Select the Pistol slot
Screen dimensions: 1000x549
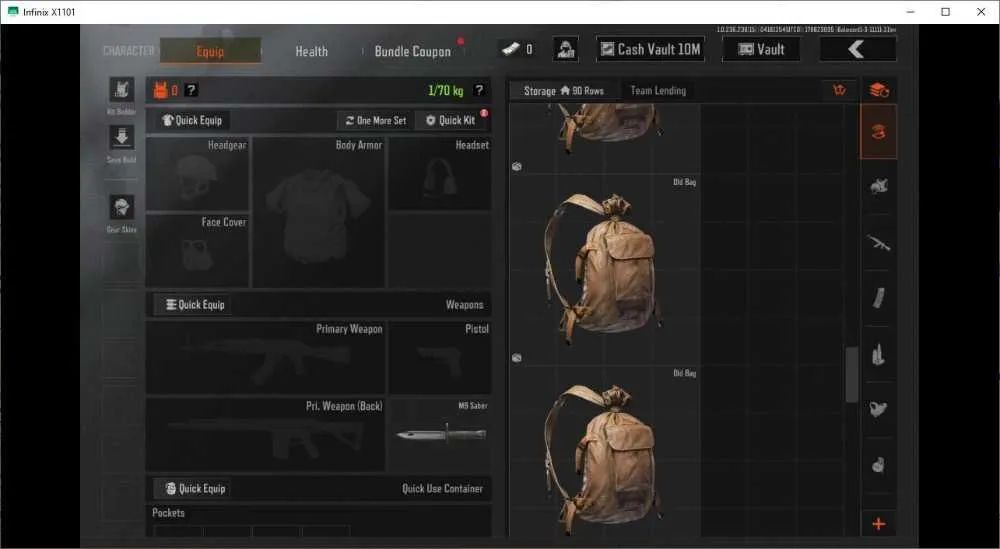pos(440,358)
